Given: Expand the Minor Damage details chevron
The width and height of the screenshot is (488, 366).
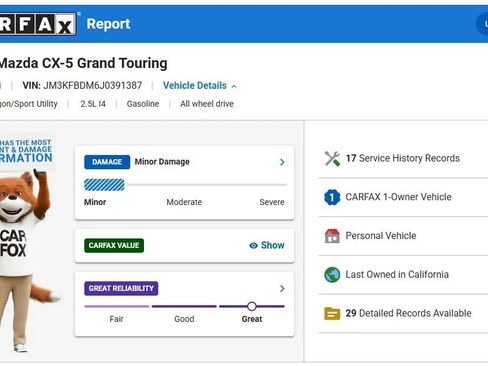Looking at the screenshot, I should click(x=282, y=162).
